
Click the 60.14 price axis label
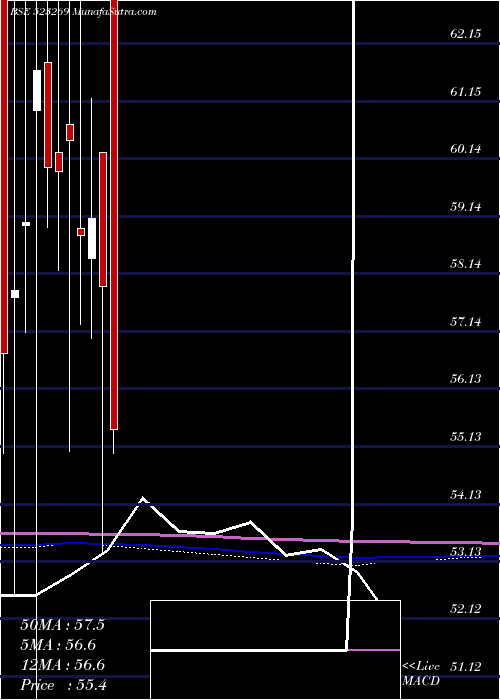coord(466,149)
